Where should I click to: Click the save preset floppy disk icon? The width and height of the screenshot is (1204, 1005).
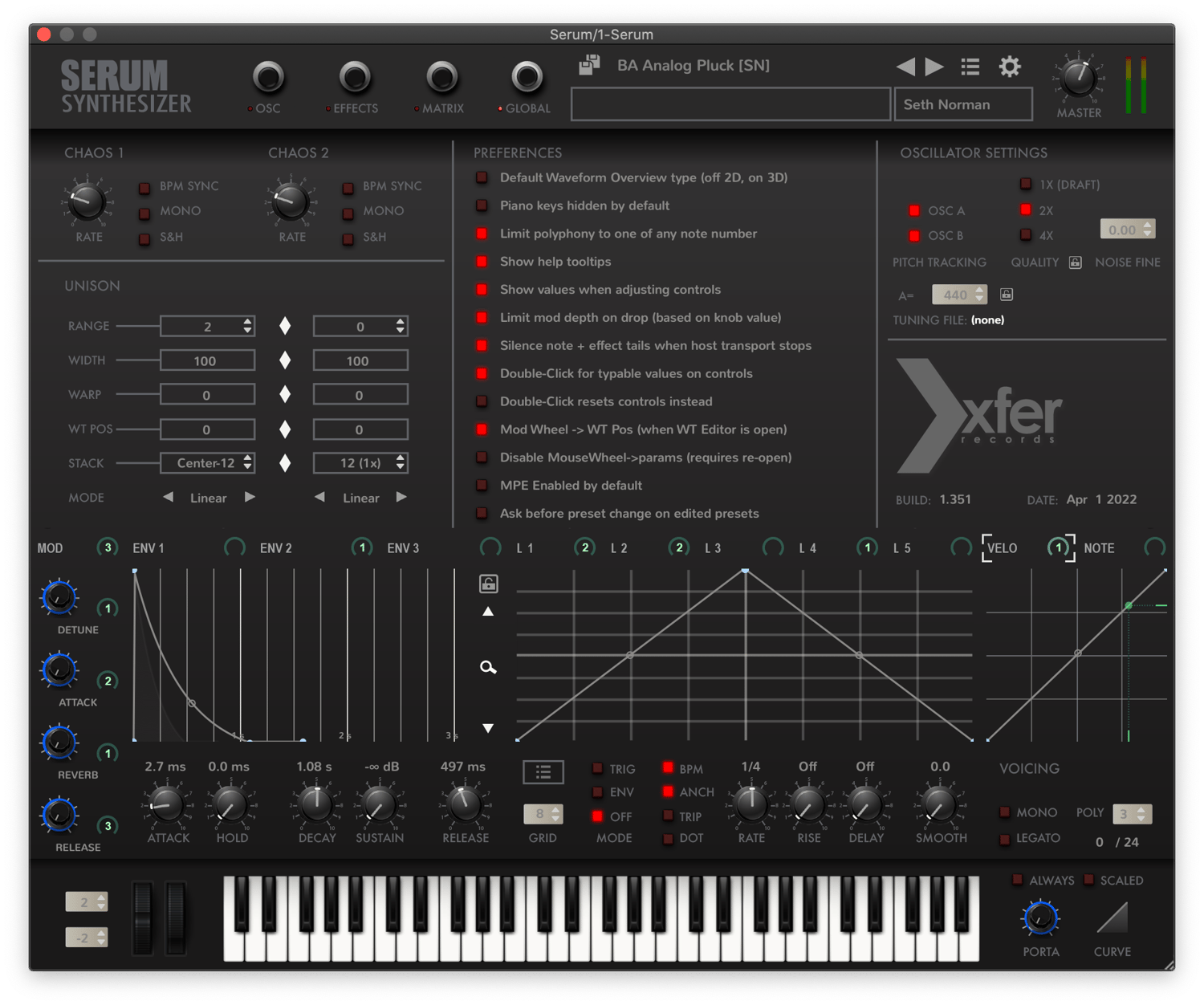590,65
